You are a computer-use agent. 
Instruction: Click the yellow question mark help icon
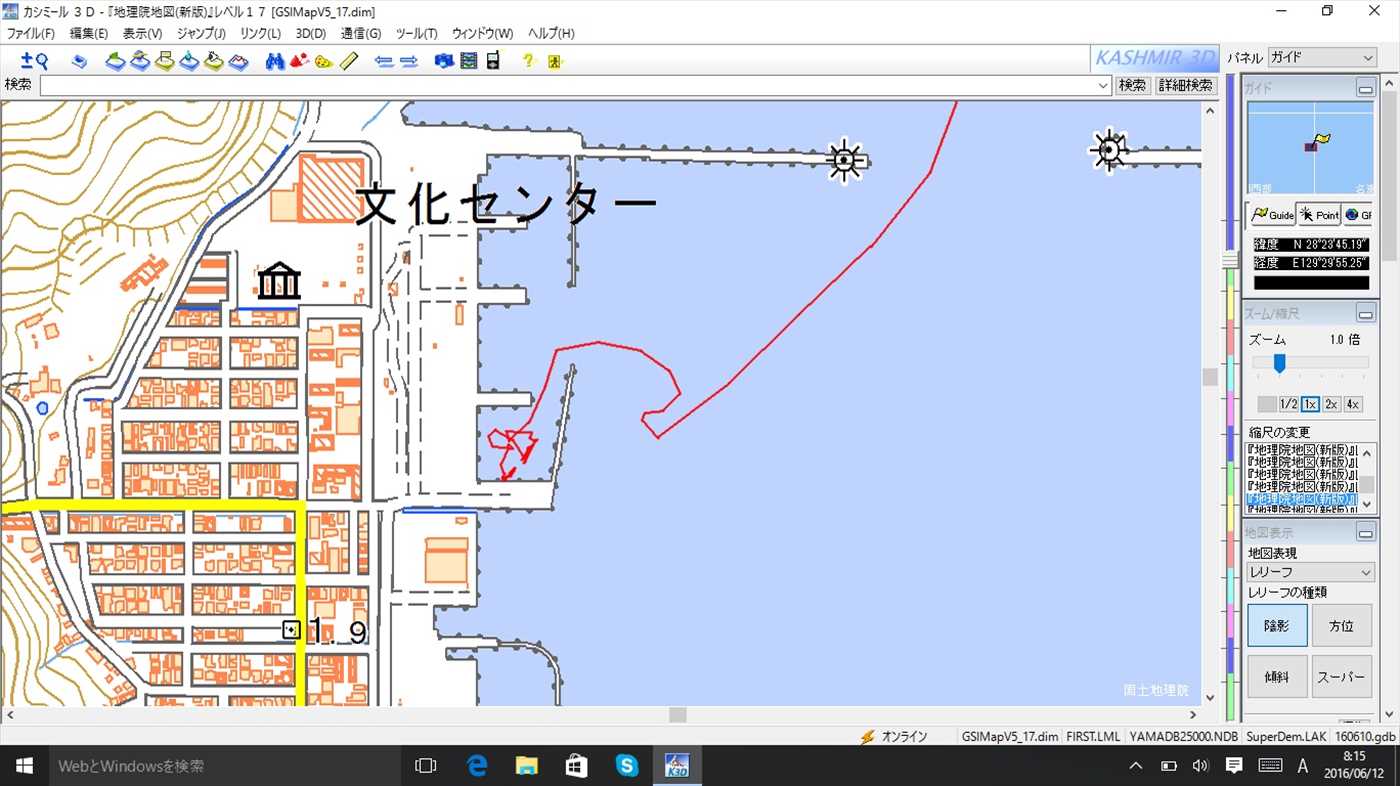tap(530, 61)
